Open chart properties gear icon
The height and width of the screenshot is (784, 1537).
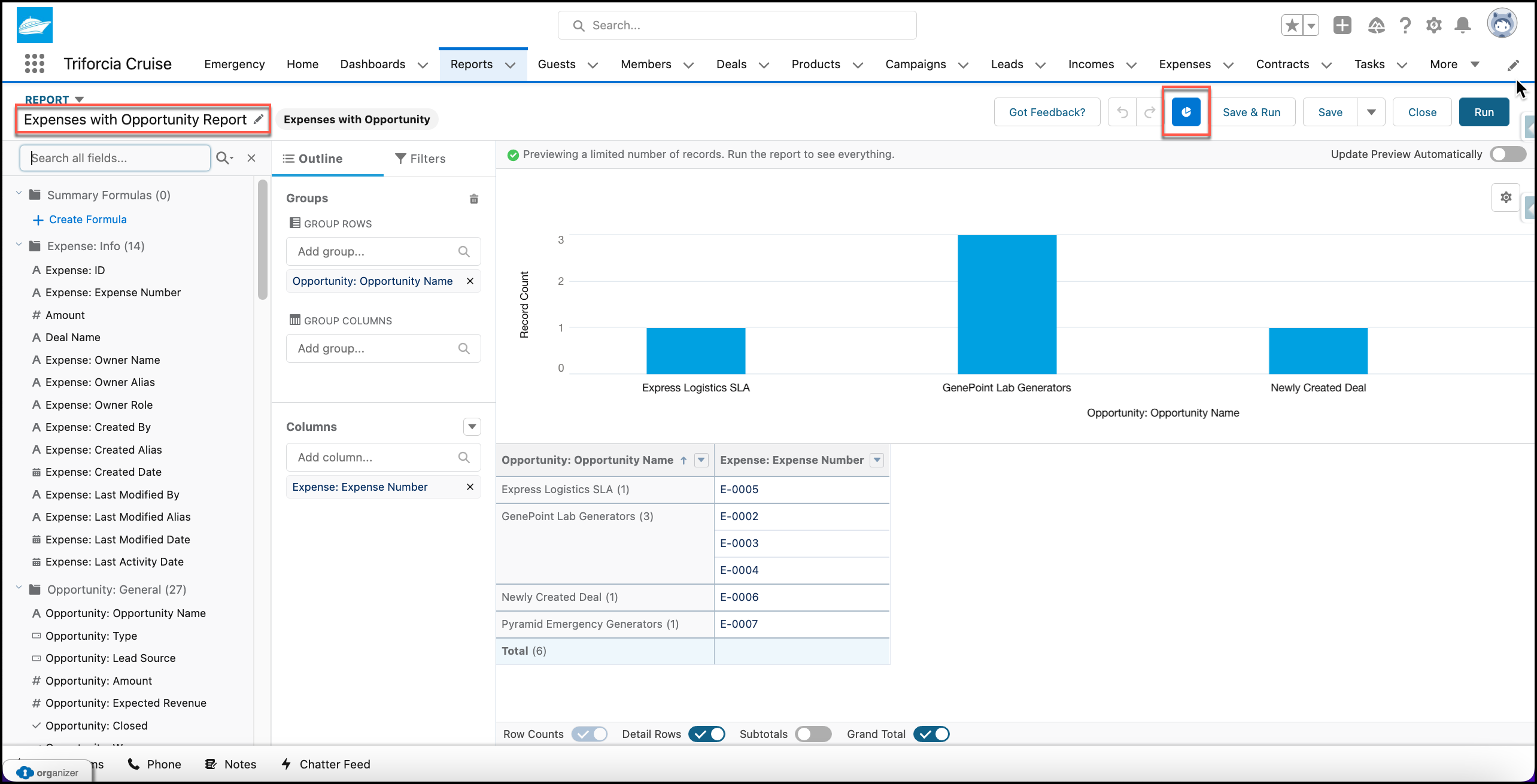tap(1506, 197)
